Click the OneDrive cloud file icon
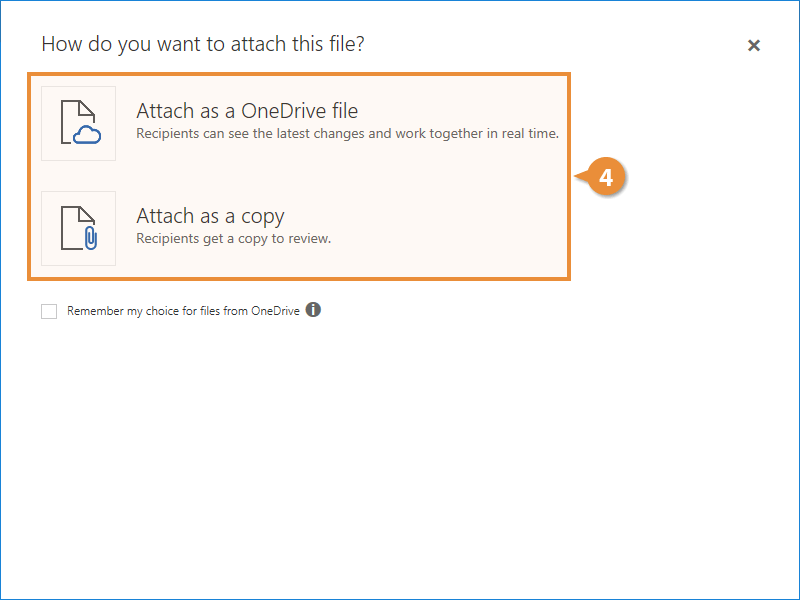This screenshot has width=800, height=600. pyautogui.click(x=78, y=123)
